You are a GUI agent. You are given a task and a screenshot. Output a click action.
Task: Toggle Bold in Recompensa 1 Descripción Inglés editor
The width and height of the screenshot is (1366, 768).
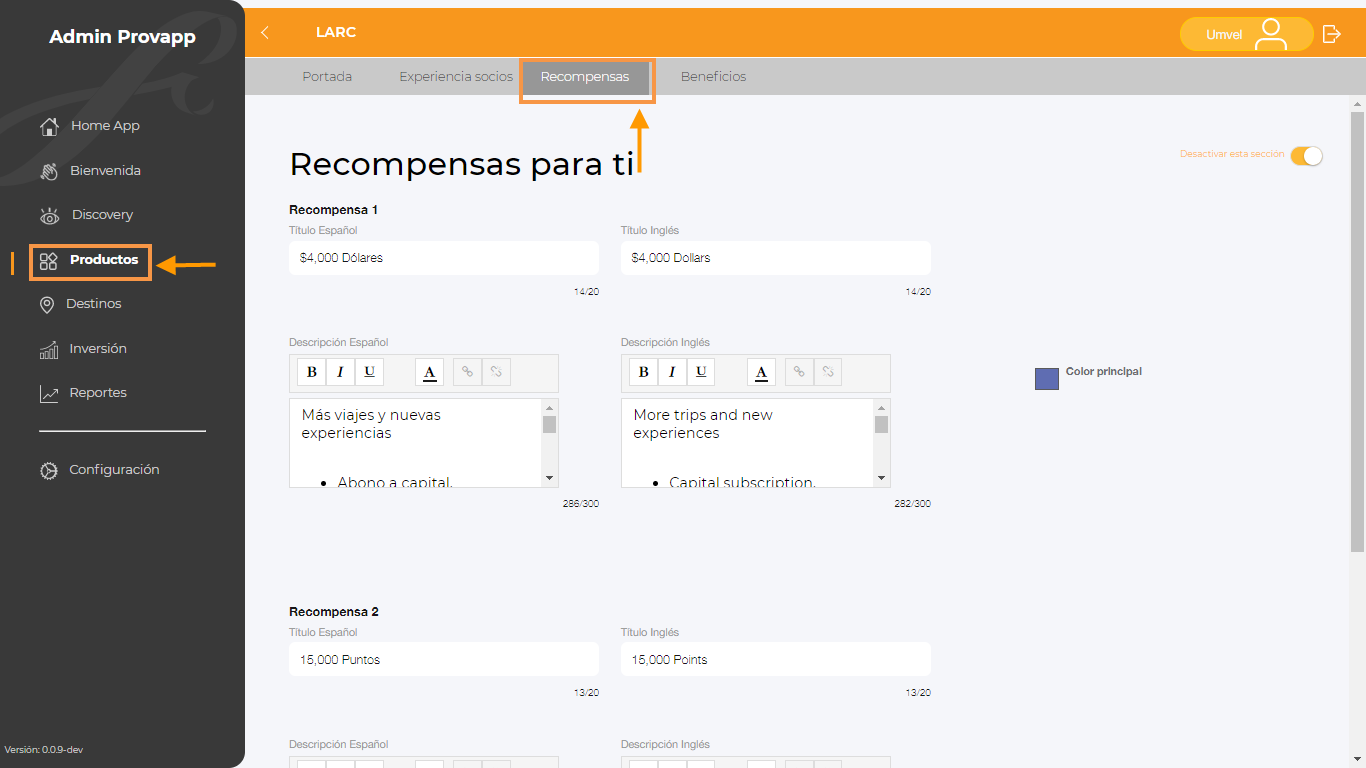click(644, 372)
